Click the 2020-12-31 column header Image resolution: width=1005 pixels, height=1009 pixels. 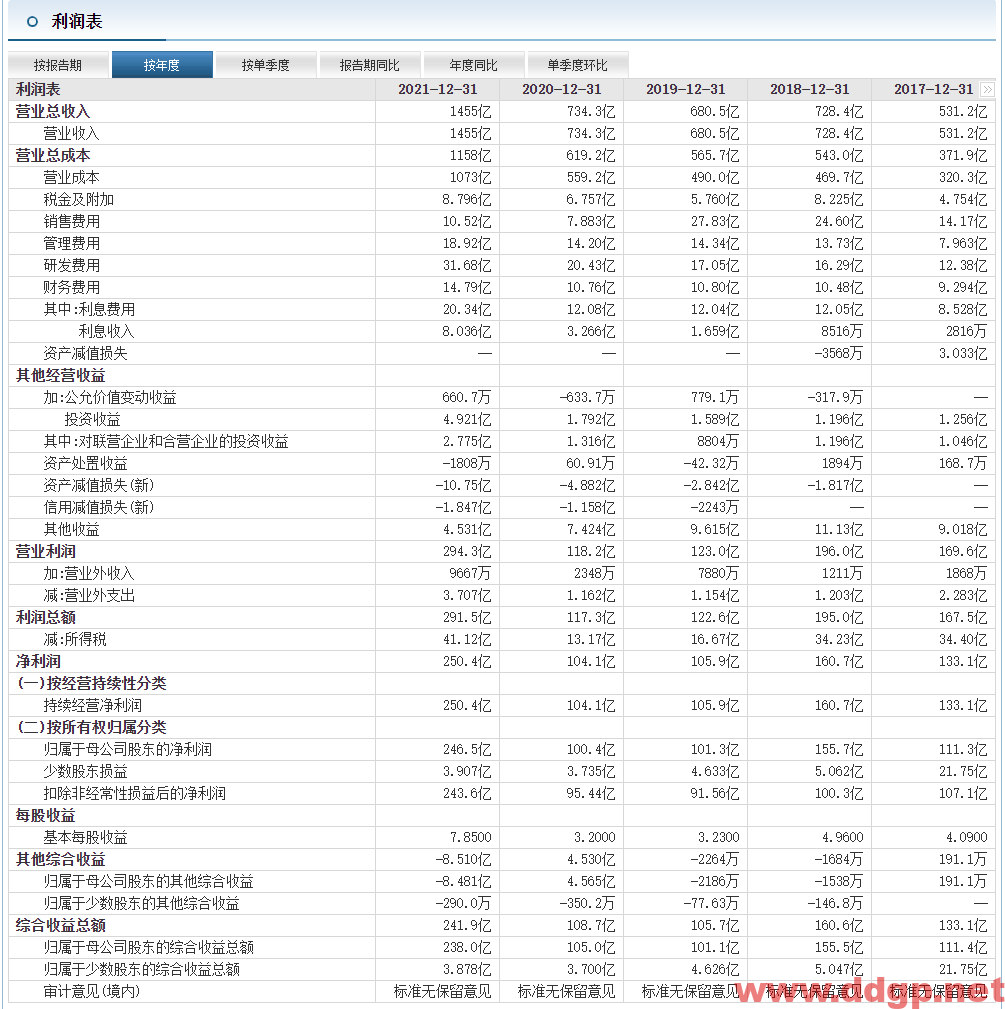[x=562, y=89]
